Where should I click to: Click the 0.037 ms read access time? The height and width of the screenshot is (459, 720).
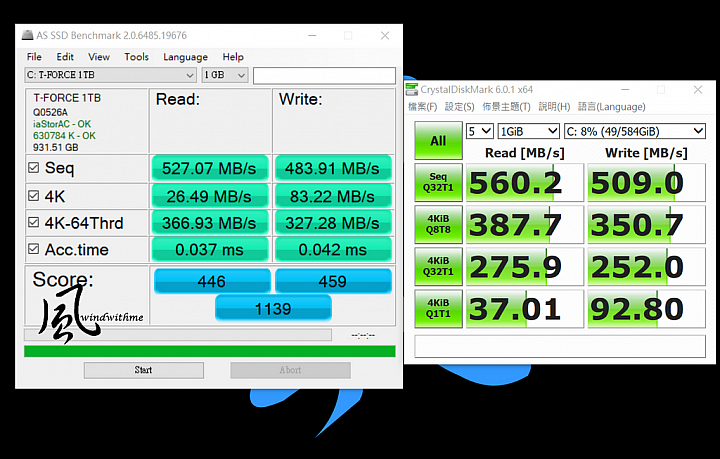click(x=209, y=250)
